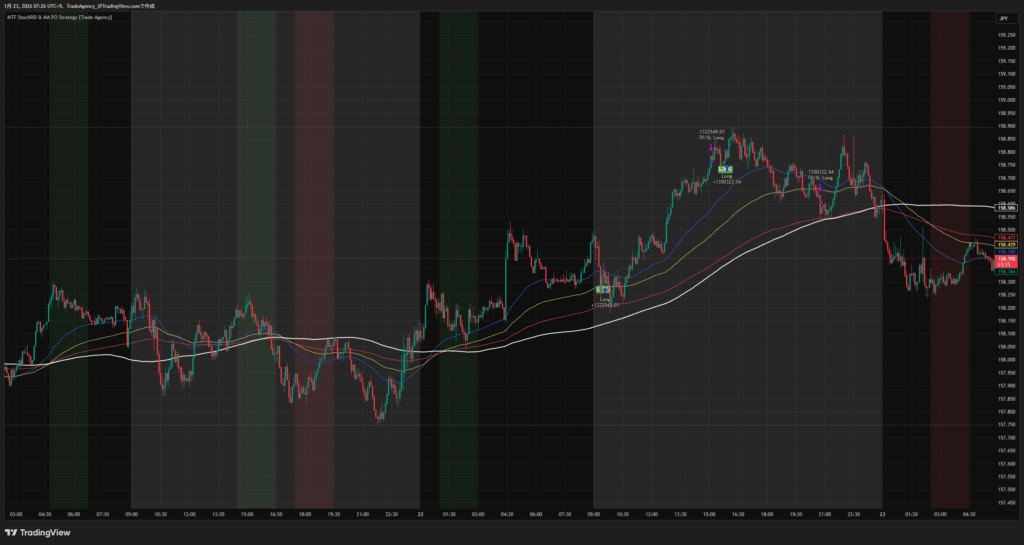Open the JPY currency selector
Image resolution: width=1024 pixels, height=545 pixels.
[1003, 19]
